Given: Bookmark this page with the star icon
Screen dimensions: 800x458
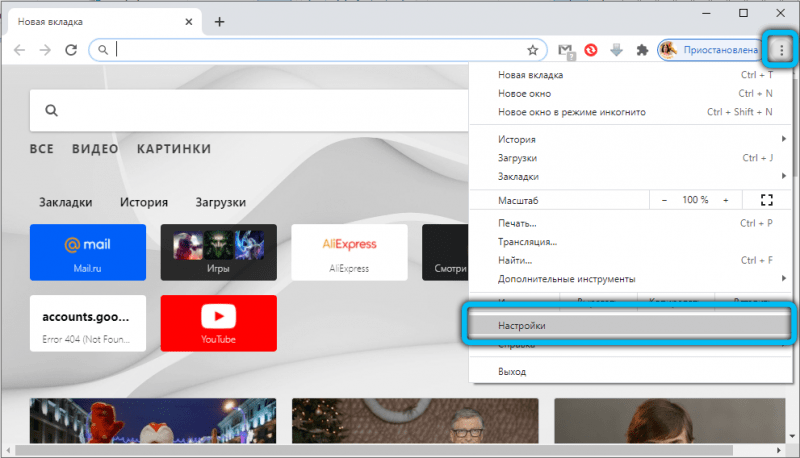Looking at the screenshot, I should [533, 50].
